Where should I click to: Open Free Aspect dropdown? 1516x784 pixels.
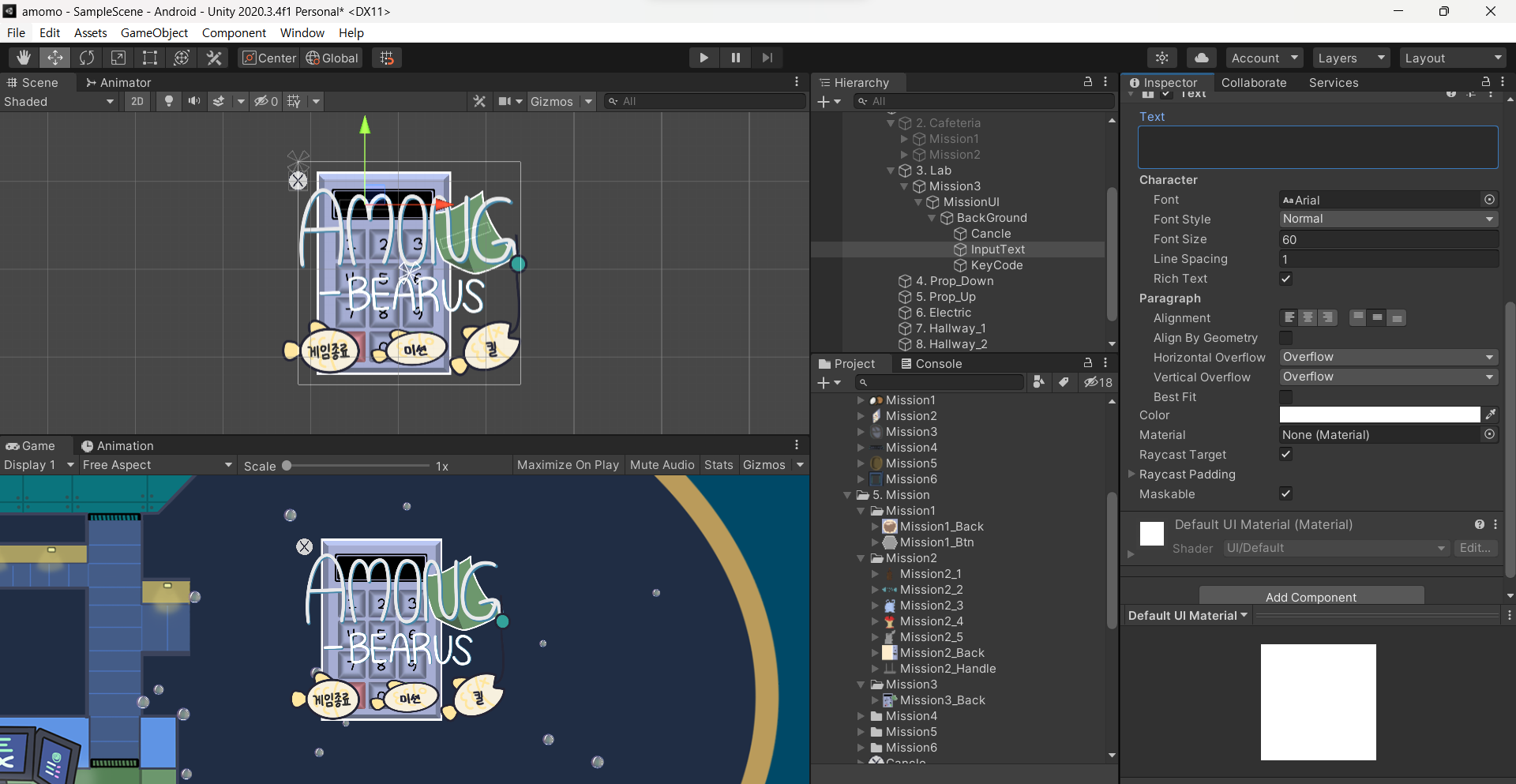click(157, 465)
